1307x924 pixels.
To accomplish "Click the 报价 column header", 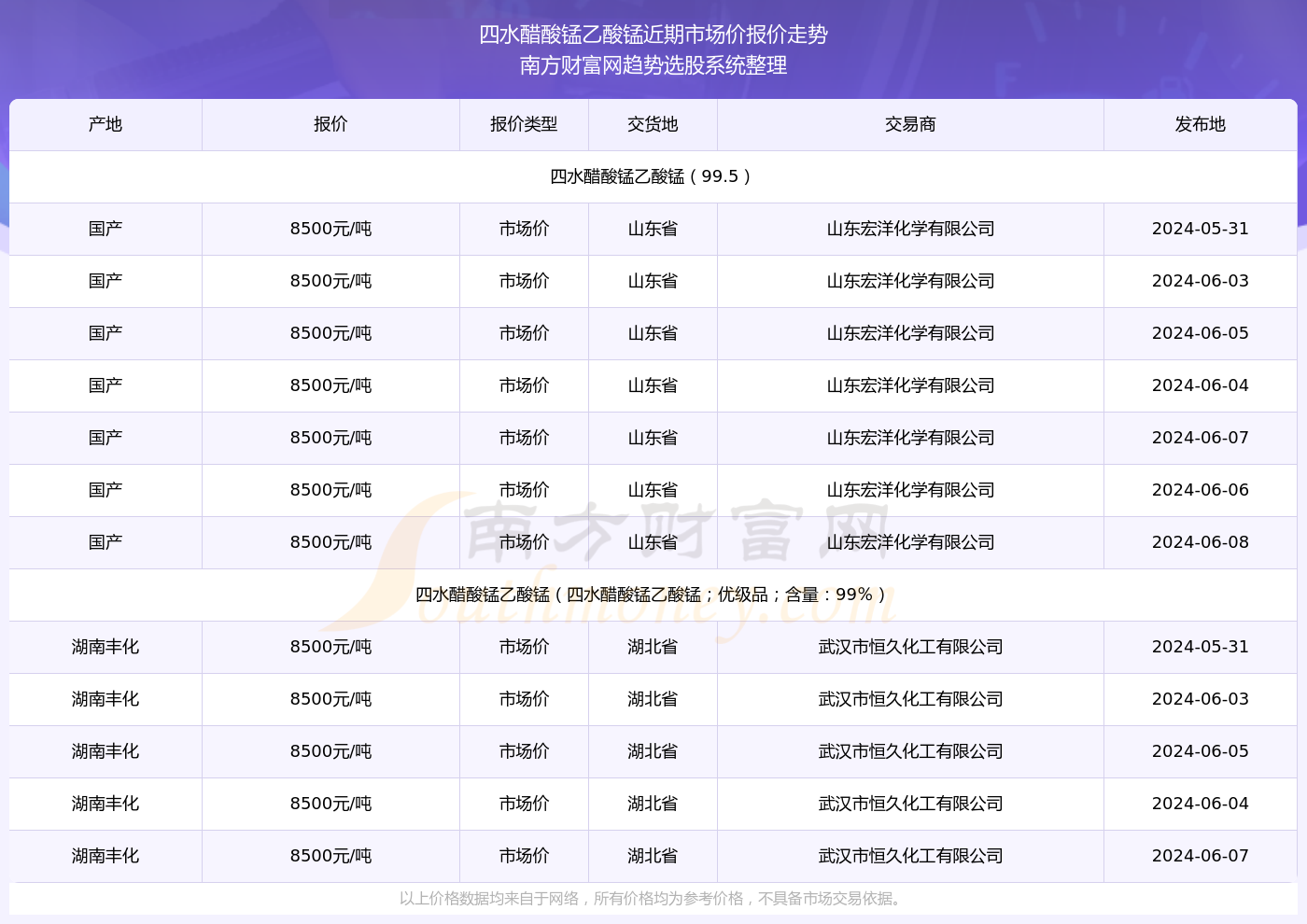I will (x=330, y=124).
